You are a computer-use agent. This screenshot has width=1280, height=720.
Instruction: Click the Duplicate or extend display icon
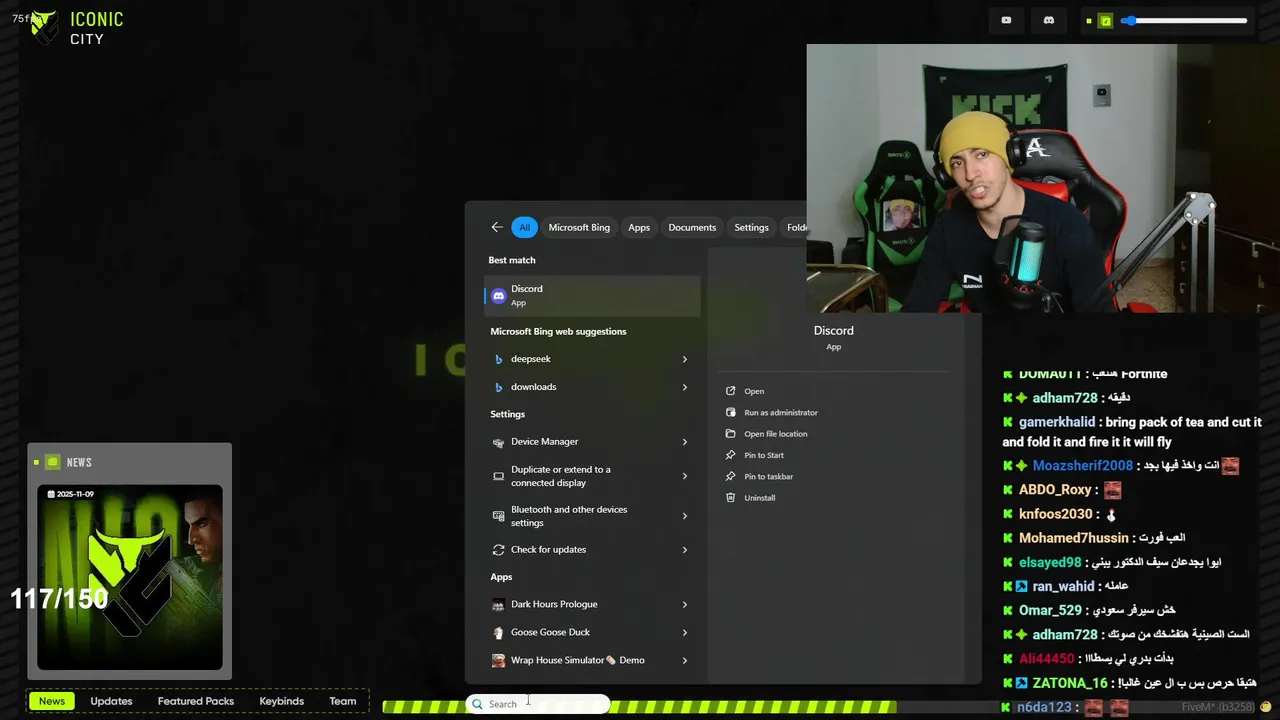coord(499,476)
